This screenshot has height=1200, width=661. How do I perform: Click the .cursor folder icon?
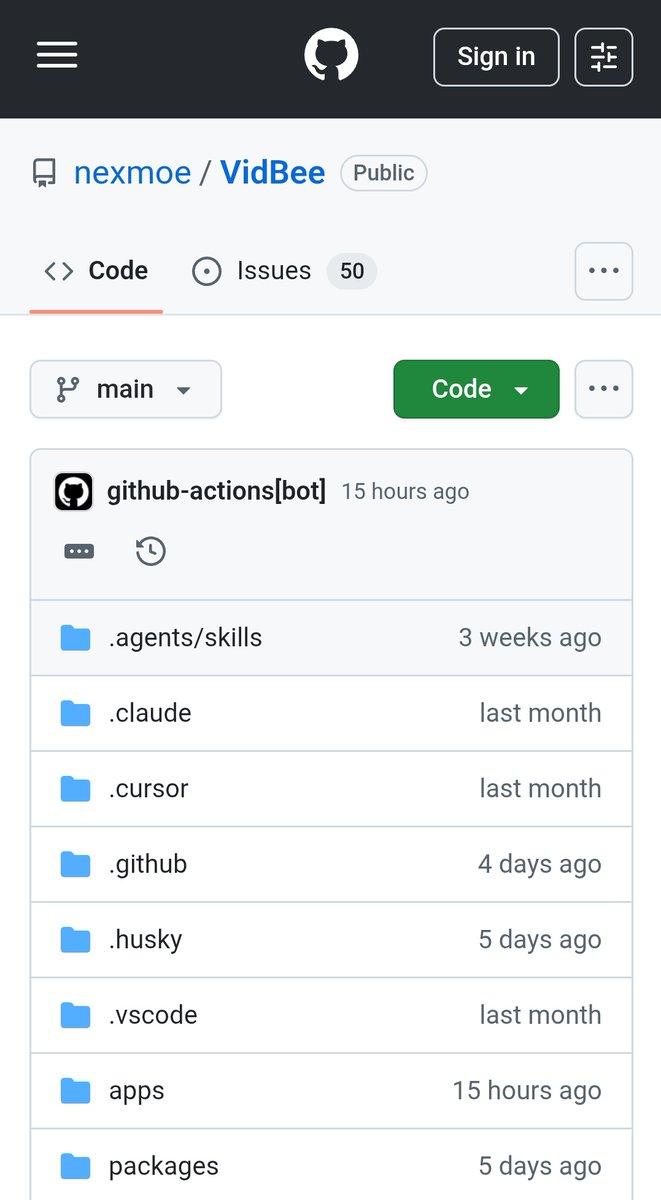click(75, 789)
